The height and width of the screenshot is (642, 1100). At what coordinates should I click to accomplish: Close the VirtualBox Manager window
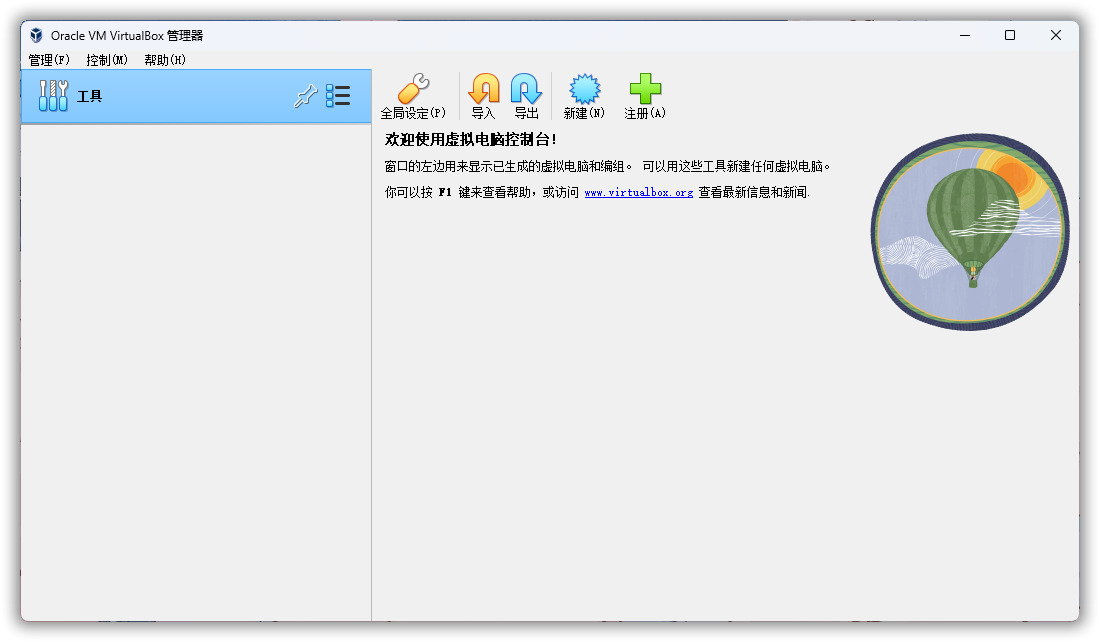1056,35
